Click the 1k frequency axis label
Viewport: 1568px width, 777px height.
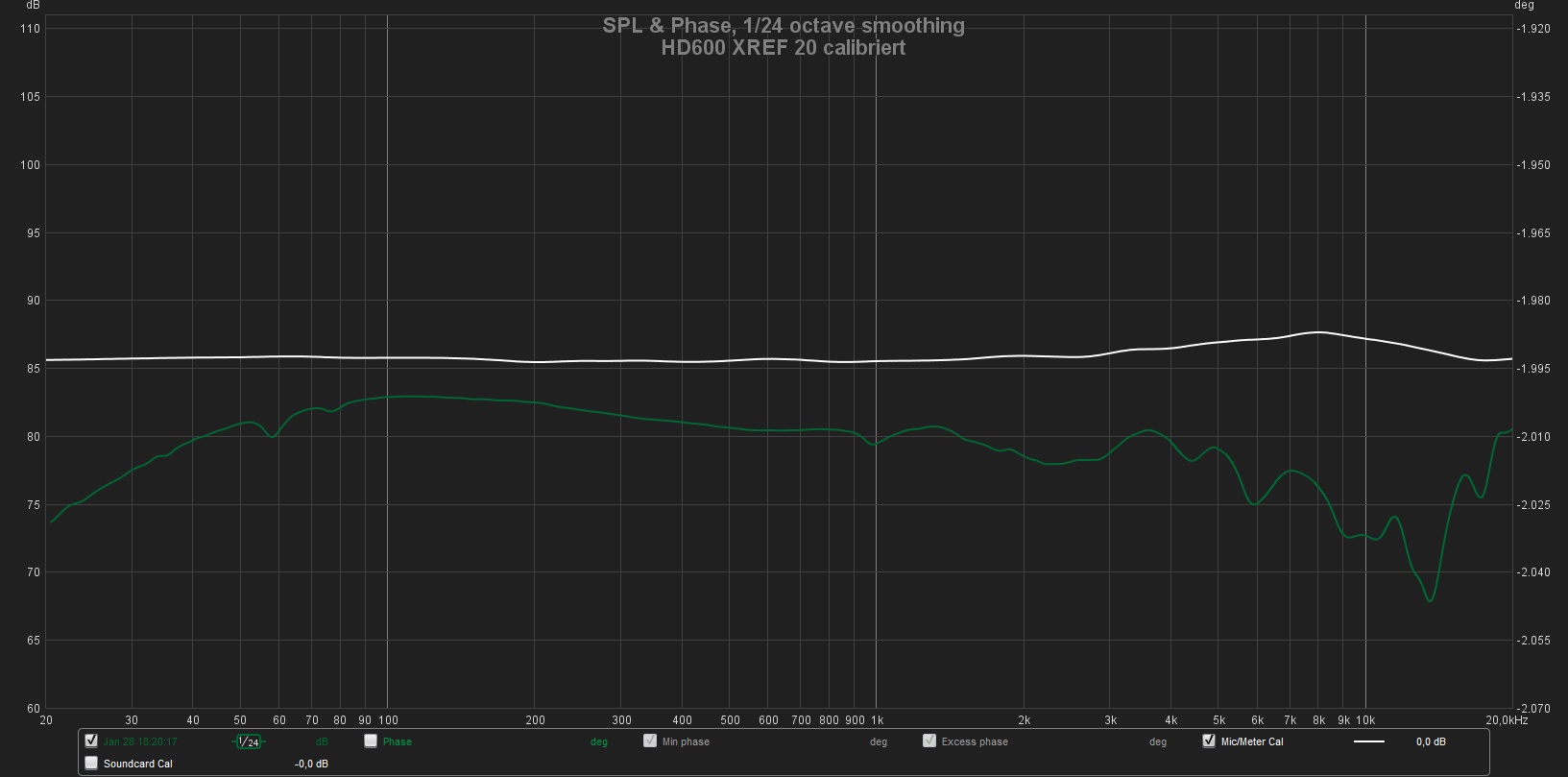pos(877,720)
